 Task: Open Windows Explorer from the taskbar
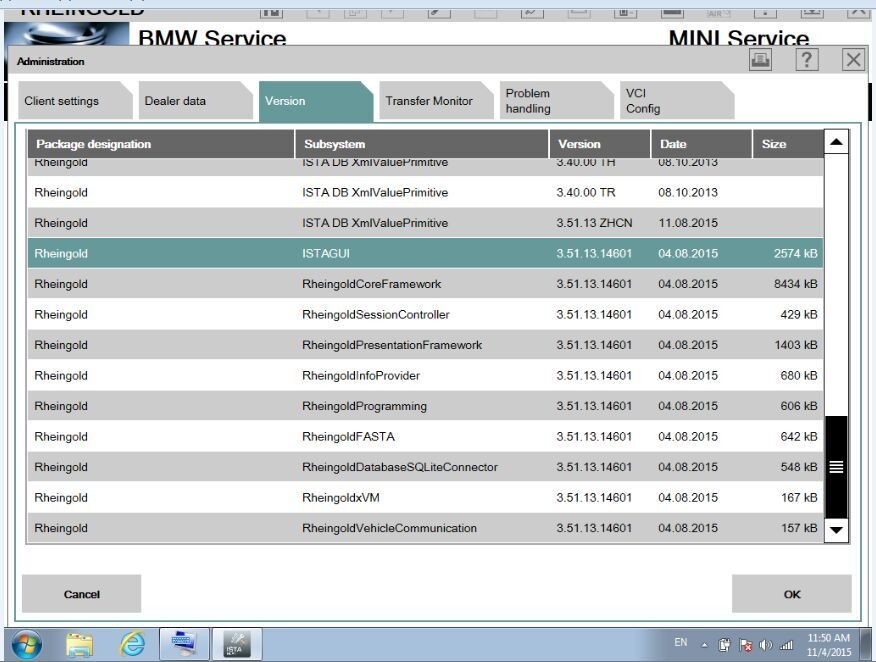80,644
